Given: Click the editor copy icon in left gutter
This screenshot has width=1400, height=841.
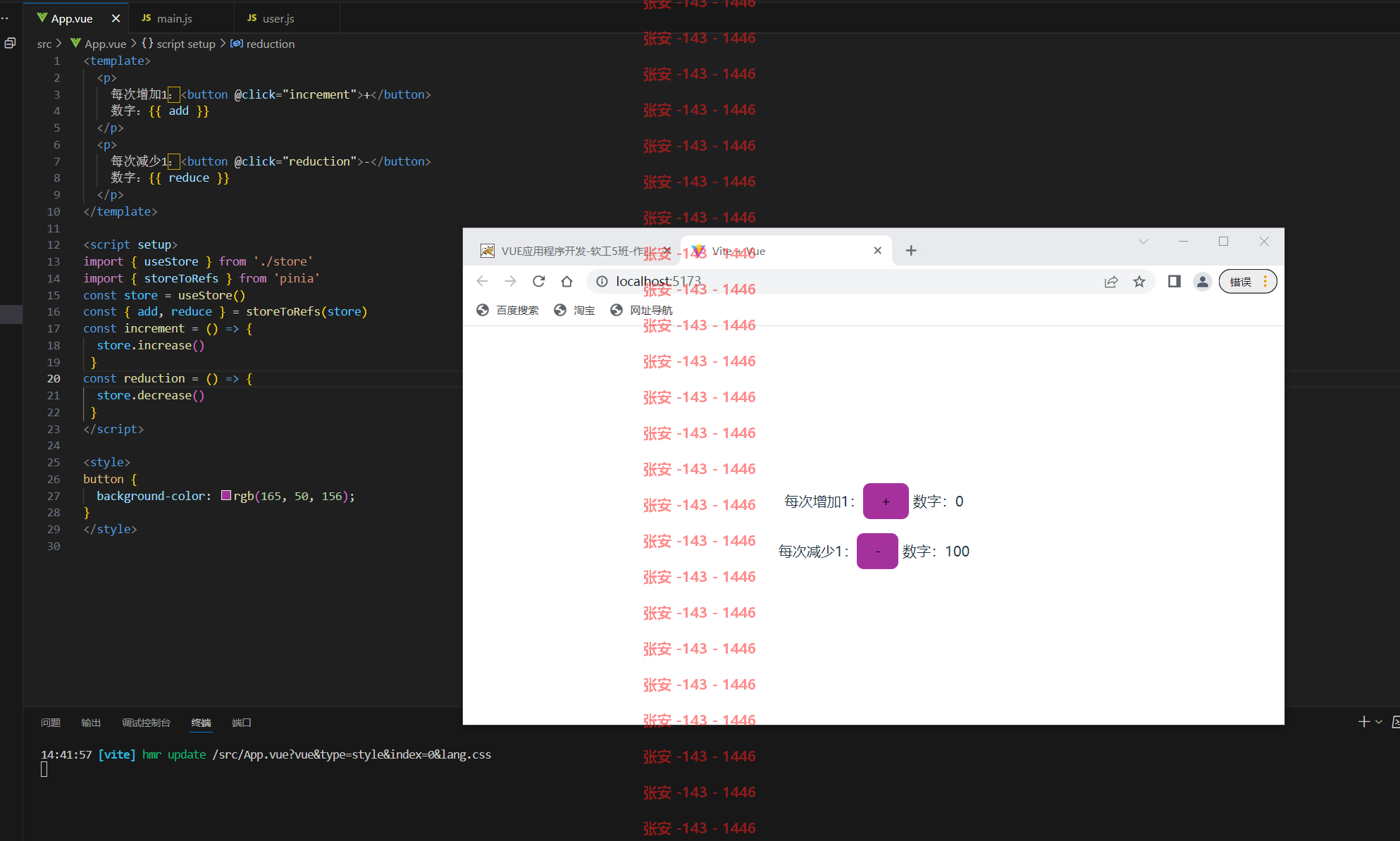Looking at the screenshot, I should (10, 44).
